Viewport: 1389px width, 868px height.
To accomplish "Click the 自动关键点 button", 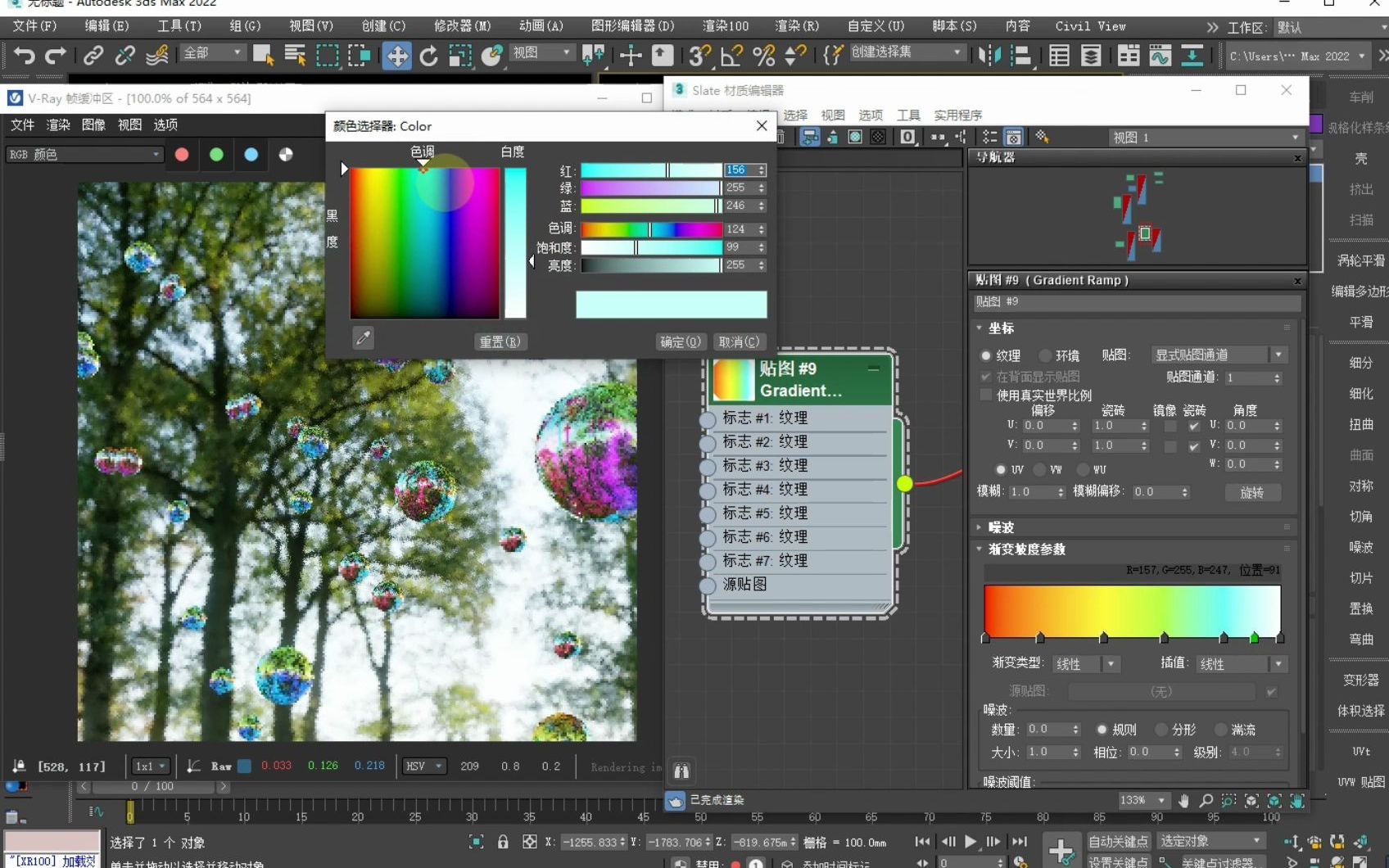I will click(x=1118, y=841).
